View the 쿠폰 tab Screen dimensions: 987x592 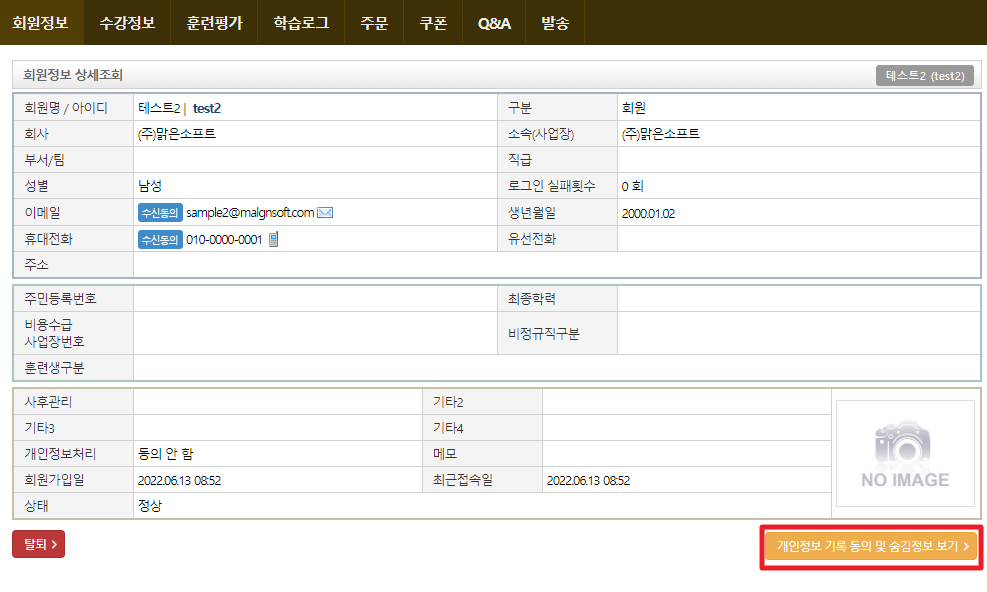[433, 22]
